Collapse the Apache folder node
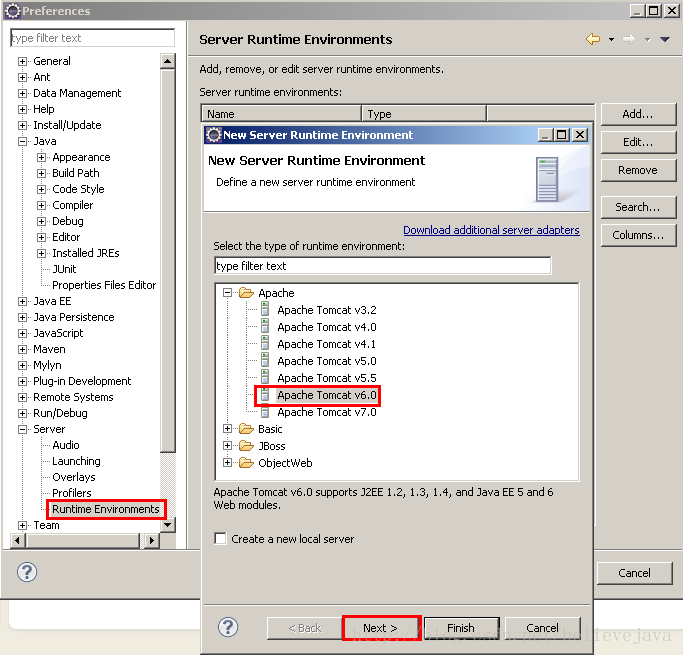Viewport: 683px width, 655px height. tap(227, 293)
